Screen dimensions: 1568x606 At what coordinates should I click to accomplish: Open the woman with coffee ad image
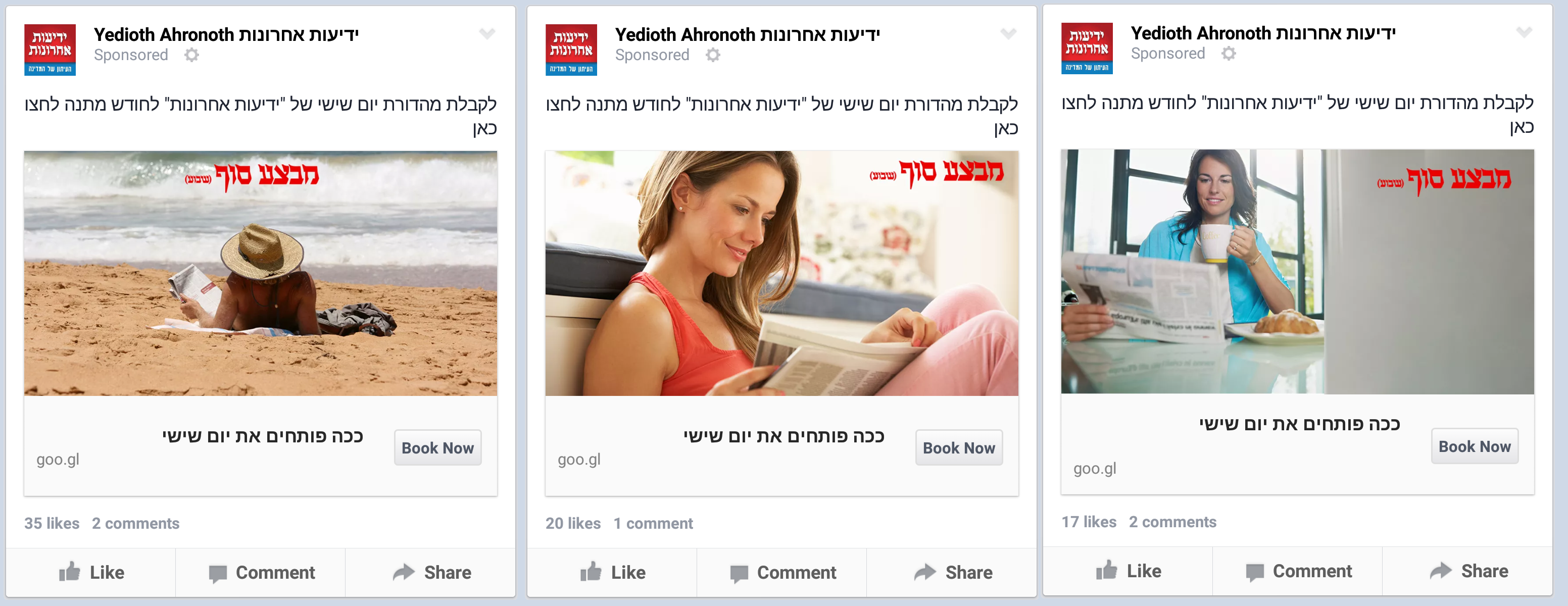click(x=1298, y=271)
